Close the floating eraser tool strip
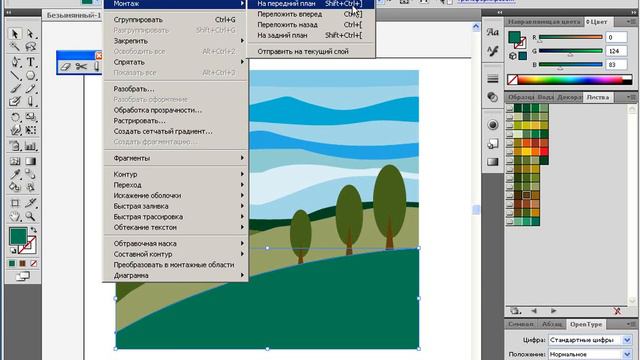Screen dimensions: 640x360 pyautogui.click(x=99, y=56)
